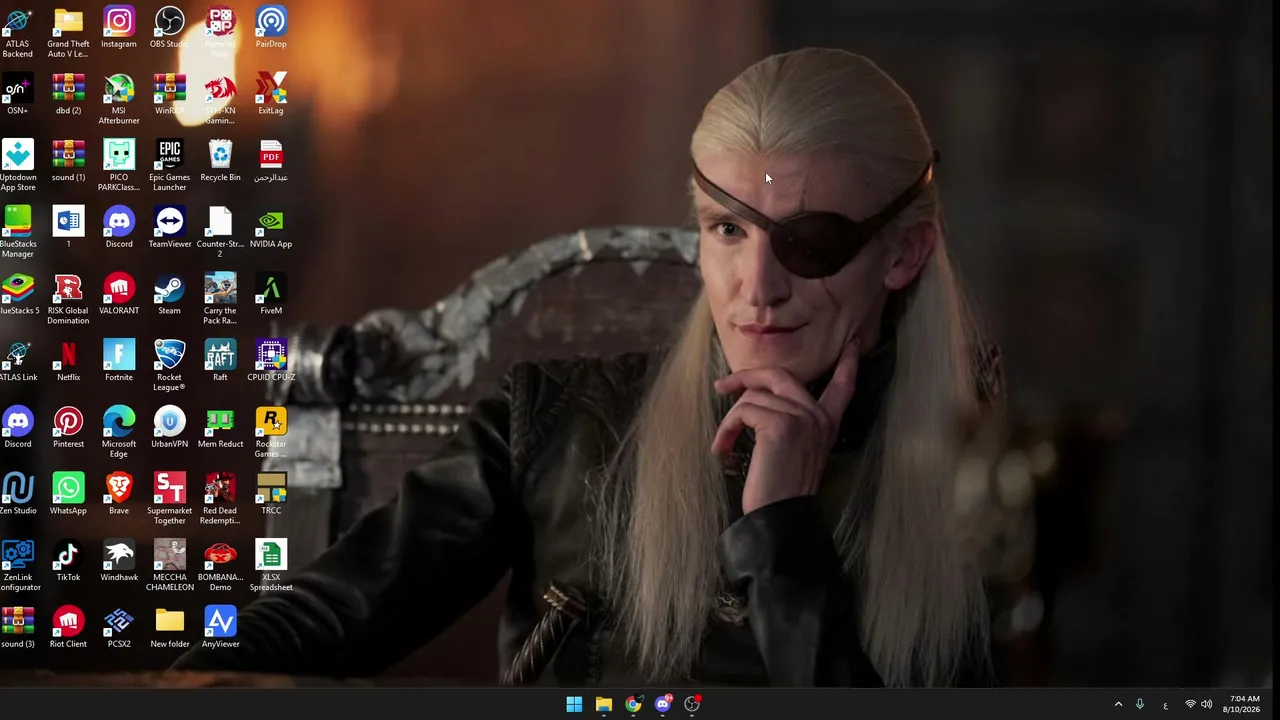1280x720 pixels.
Task: Select the sound (1) archive
Action: pos(68,161)
